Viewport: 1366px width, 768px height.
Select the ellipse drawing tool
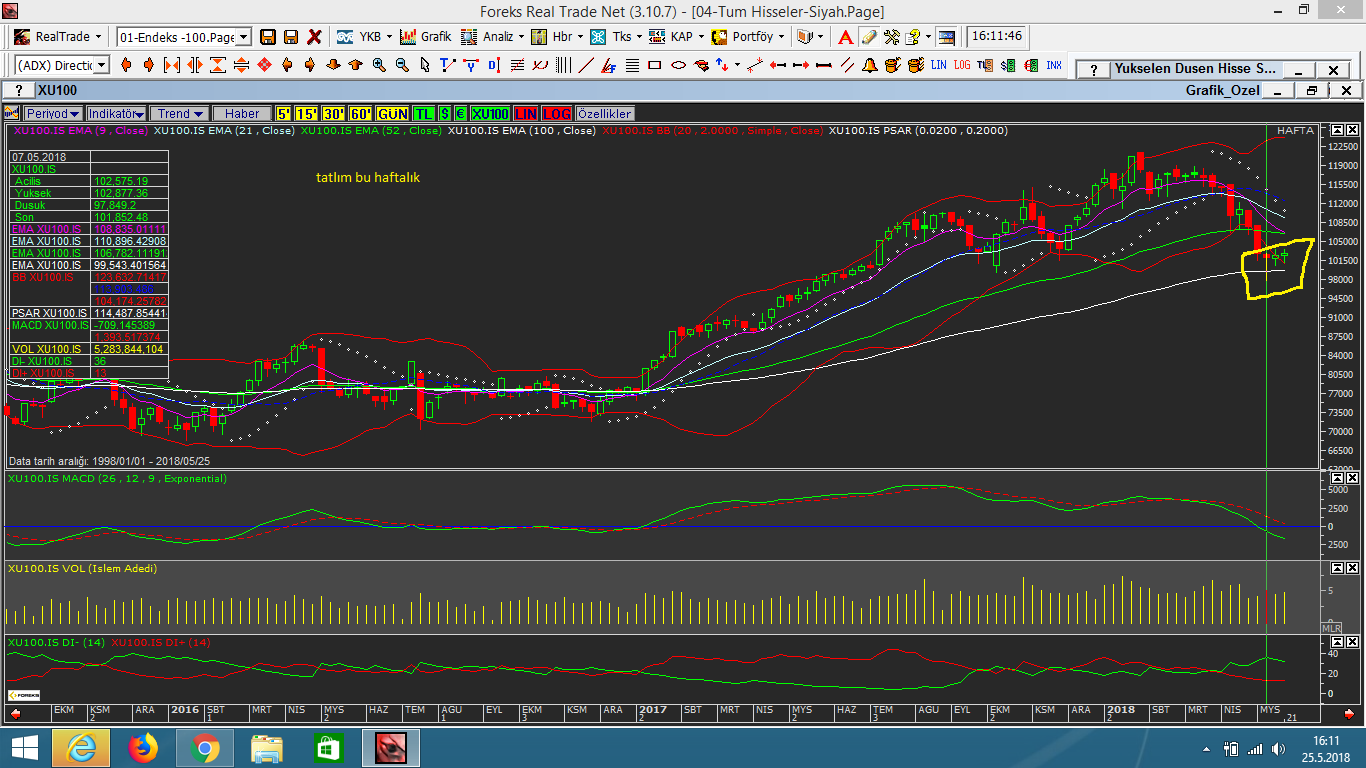point(678,65)
